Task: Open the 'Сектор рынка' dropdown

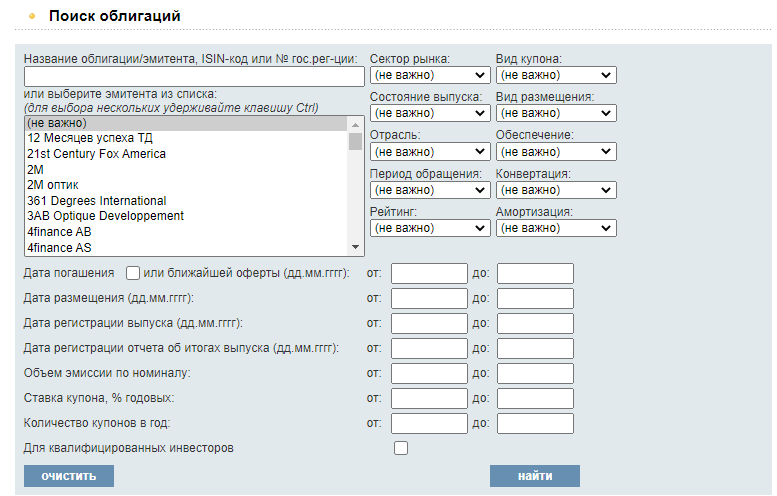Action: click(x=430, y=75)
